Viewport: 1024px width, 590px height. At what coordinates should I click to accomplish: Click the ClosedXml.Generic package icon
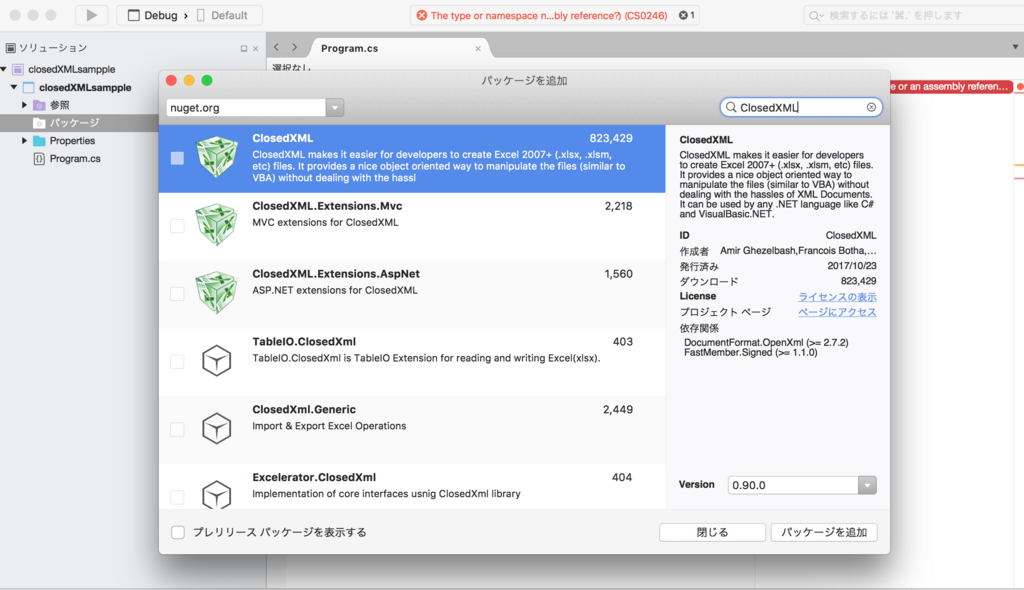[x=217, y=429]
